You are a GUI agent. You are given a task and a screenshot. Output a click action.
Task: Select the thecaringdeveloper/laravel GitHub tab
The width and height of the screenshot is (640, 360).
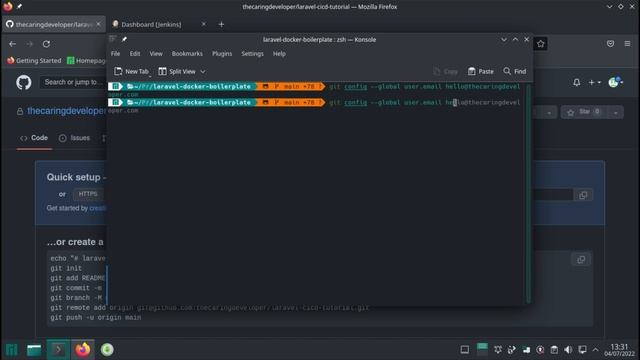coord(53,24)
